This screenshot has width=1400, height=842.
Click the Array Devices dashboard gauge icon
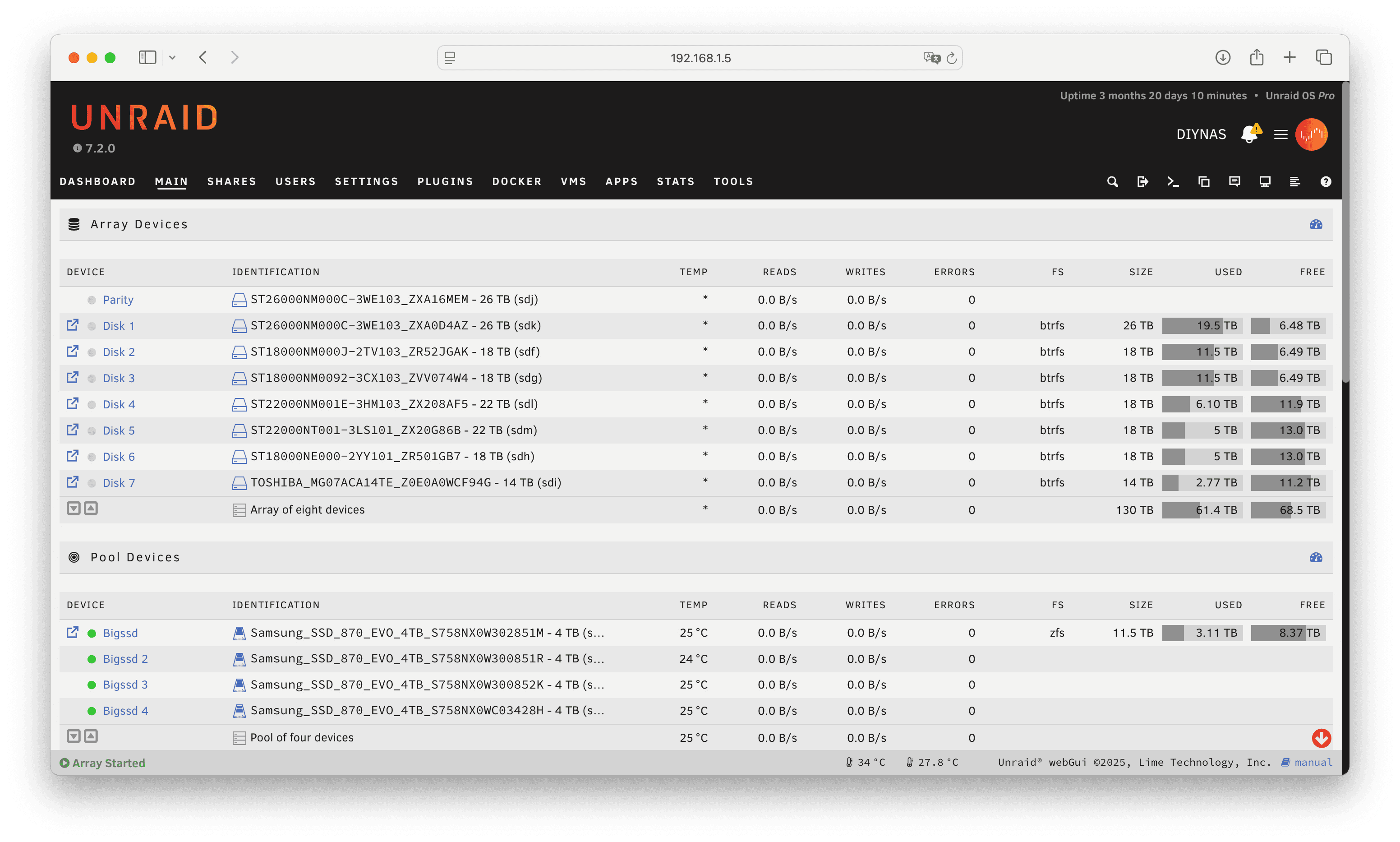[x=1316, y=225]
